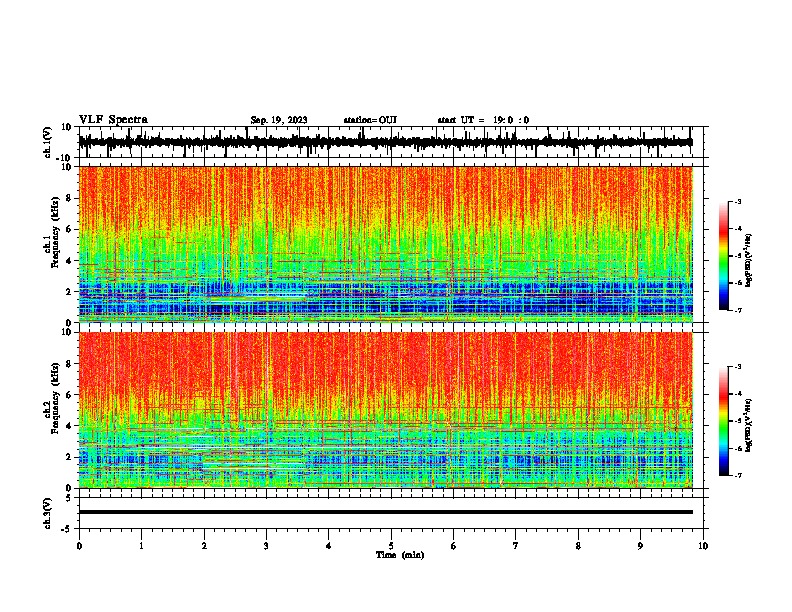
Task: Click the "ch.1(V)" waveform axis label
Action: [48, 142]
